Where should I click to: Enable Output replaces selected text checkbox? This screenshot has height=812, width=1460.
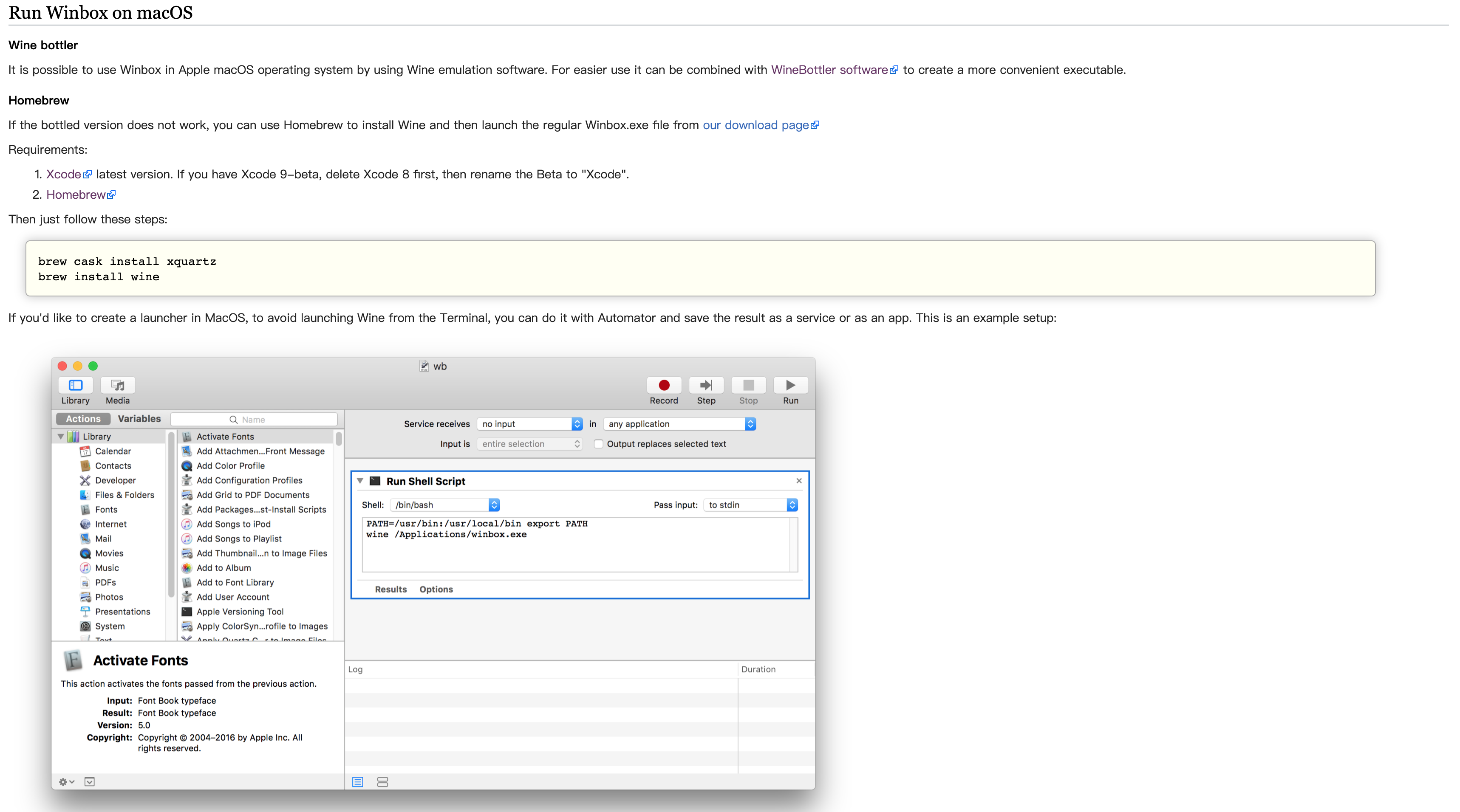(x=599, y=444)
